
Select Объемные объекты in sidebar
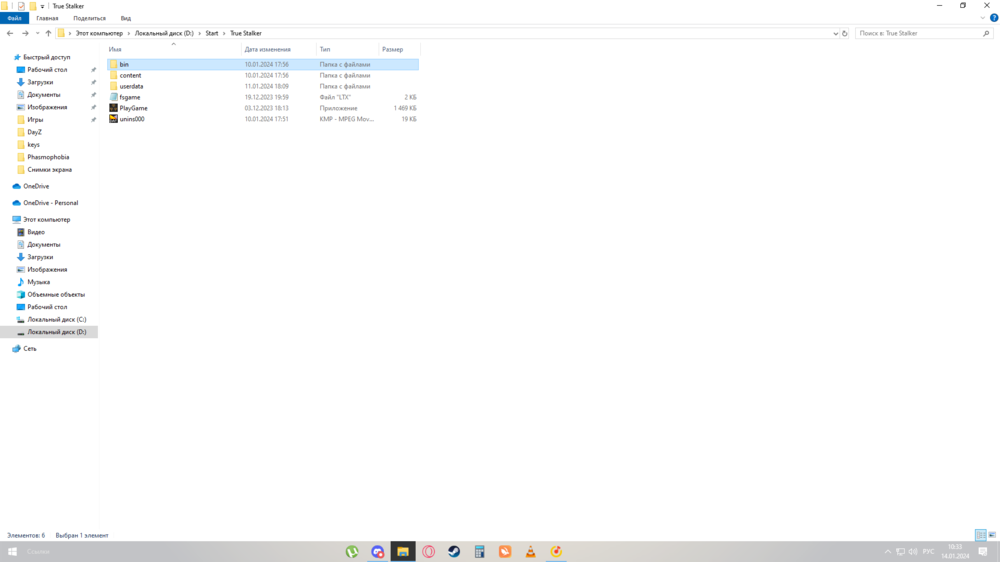[x=55, y=295]
